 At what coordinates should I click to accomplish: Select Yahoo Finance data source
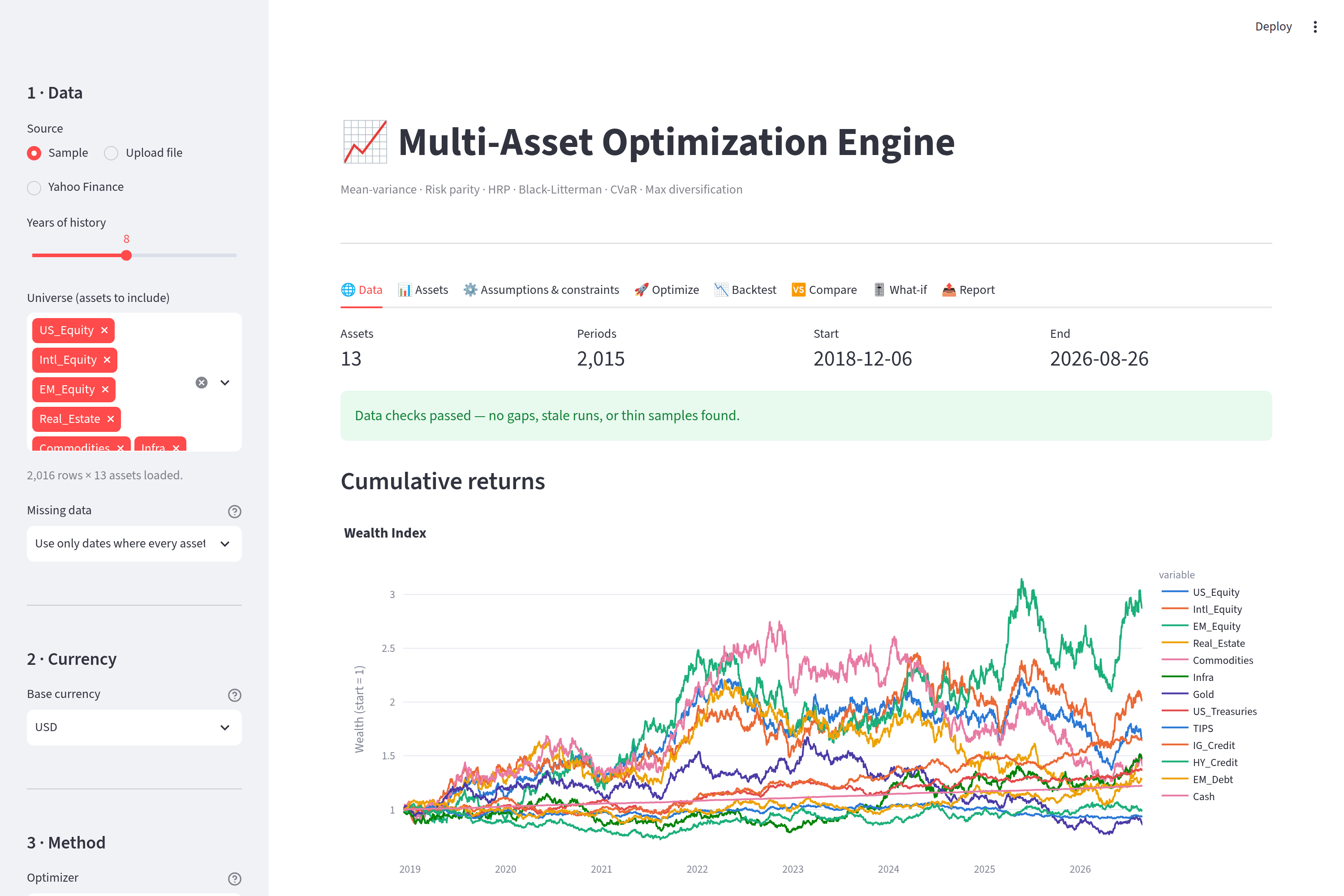(75, 187)
